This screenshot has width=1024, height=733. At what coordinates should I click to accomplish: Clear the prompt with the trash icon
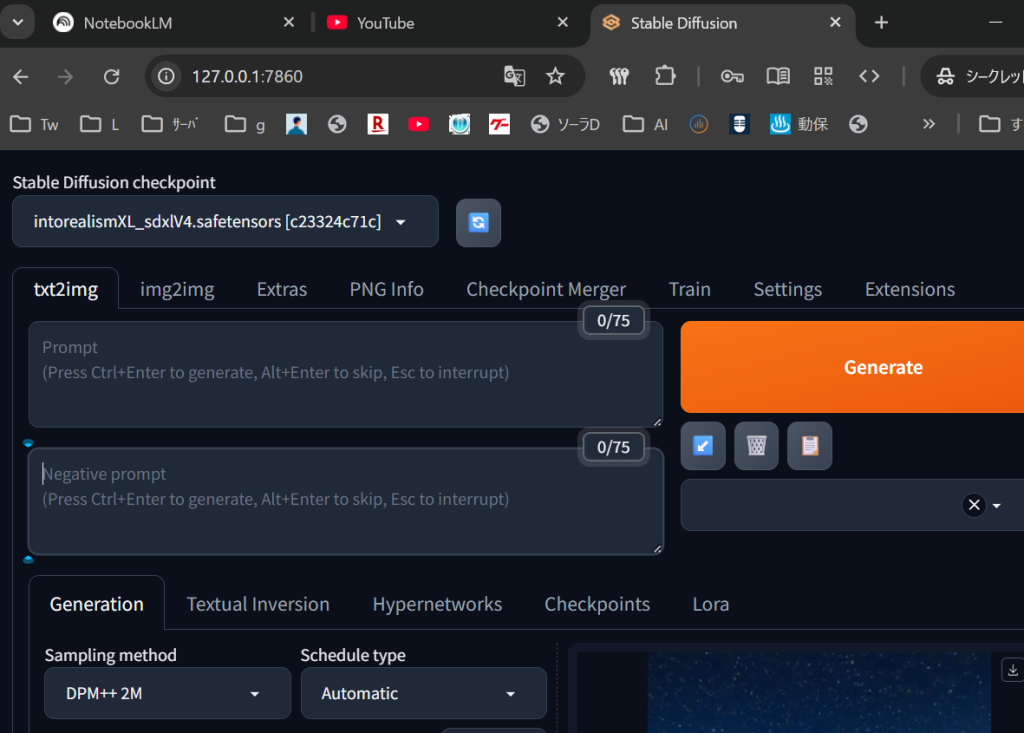756,446
